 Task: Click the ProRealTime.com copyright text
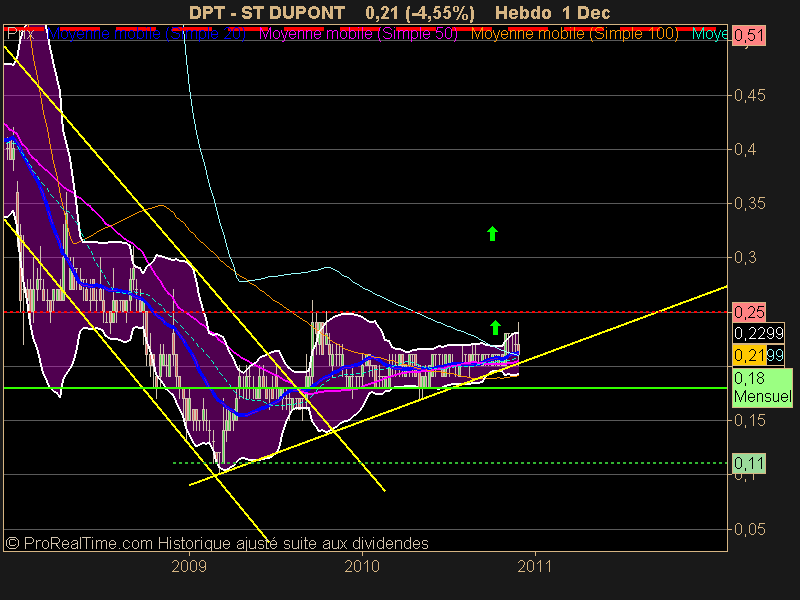click(217, 543)
